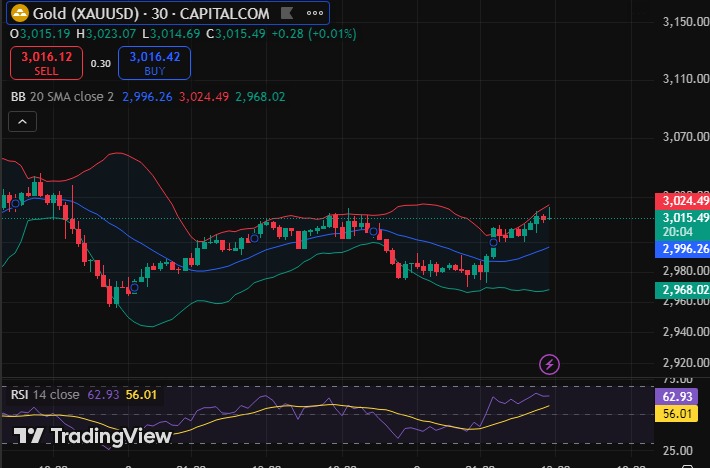
Task: Click the high price value 3,023.07
Action: tap(111, 34)
